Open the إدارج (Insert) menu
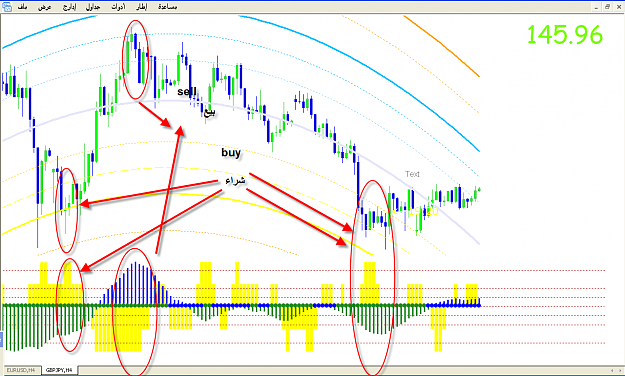The image size is (625, 376). click(x=69, y=7)
